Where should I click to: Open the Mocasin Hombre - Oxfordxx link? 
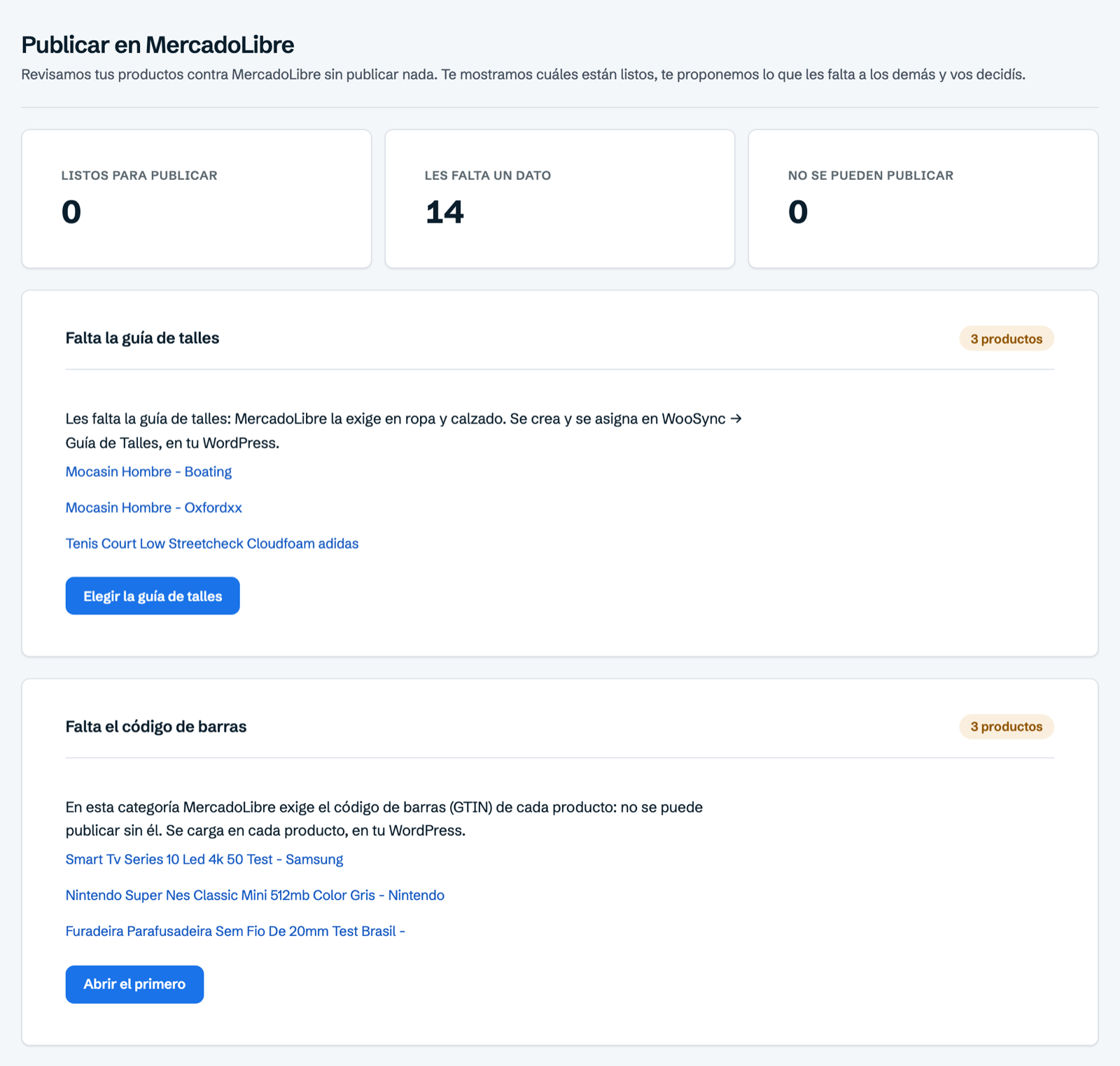[x=154, y=507]
